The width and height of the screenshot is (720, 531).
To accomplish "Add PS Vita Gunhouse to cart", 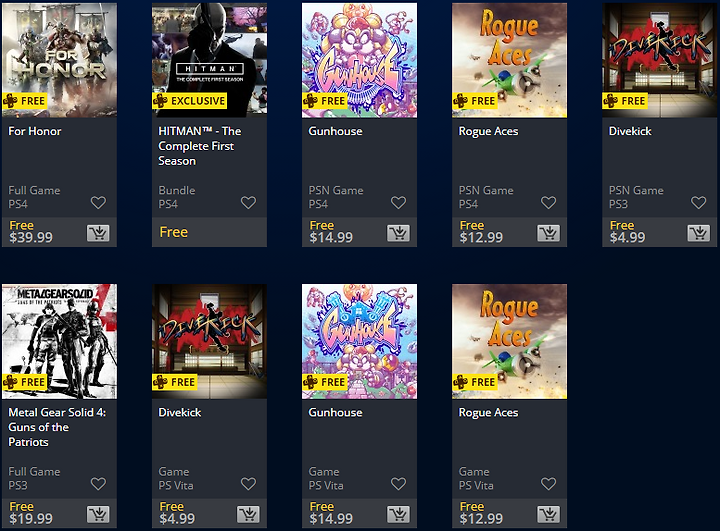I will tap(399, 514).
